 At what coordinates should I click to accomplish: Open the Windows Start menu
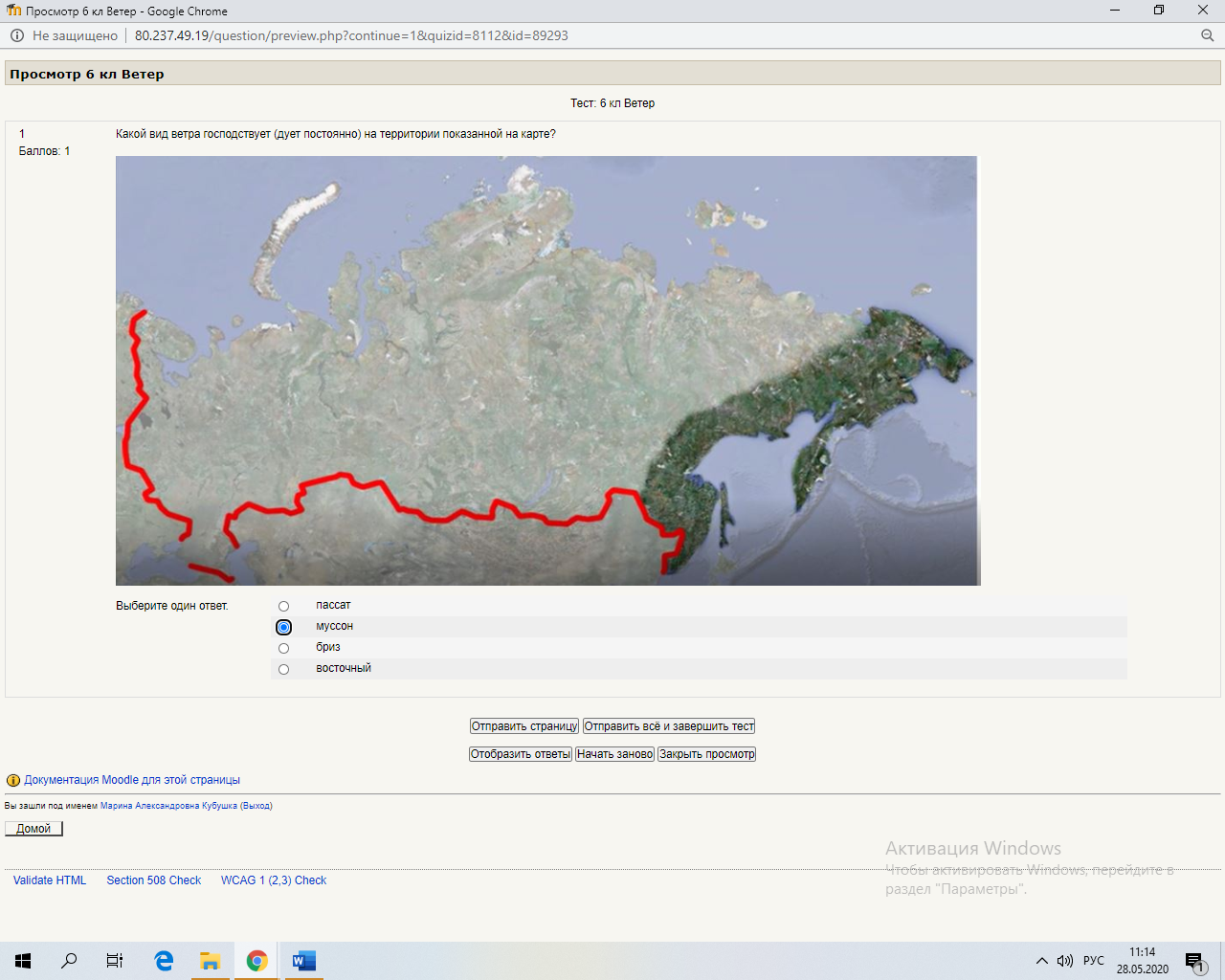point(23,961)
